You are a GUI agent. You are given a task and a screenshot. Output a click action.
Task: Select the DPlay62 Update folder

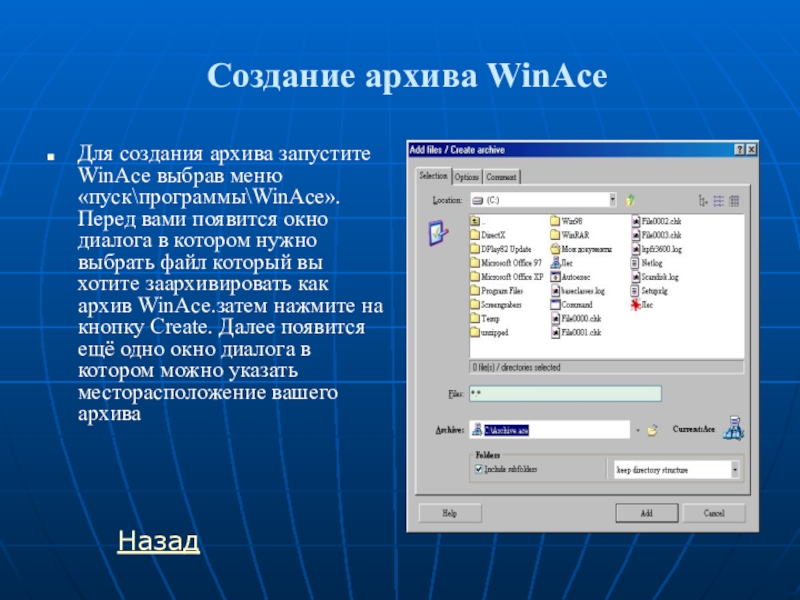(501, 249)
